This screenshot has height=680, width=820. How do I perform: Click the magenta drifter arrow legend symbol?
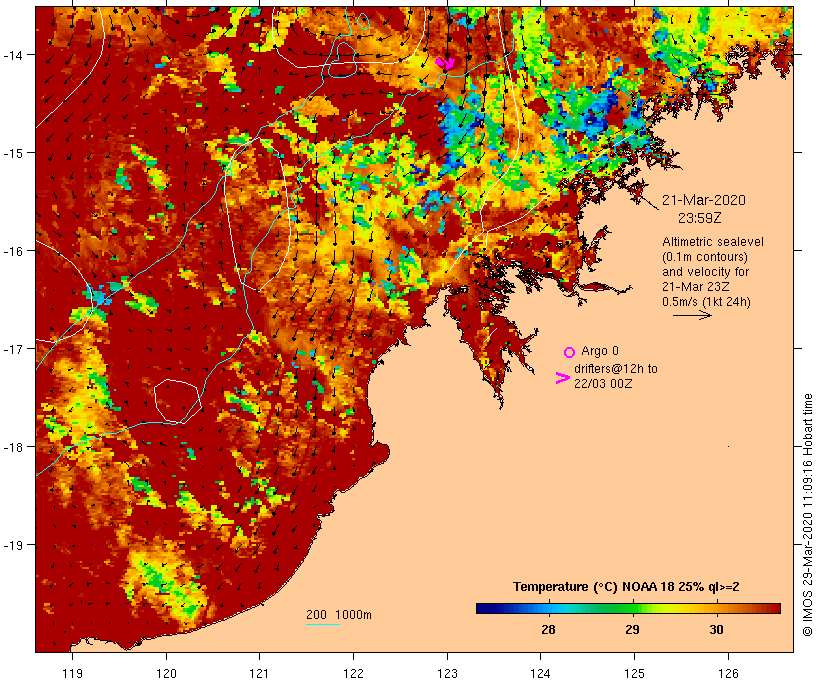pyautogui.click(x=562, y=378)
